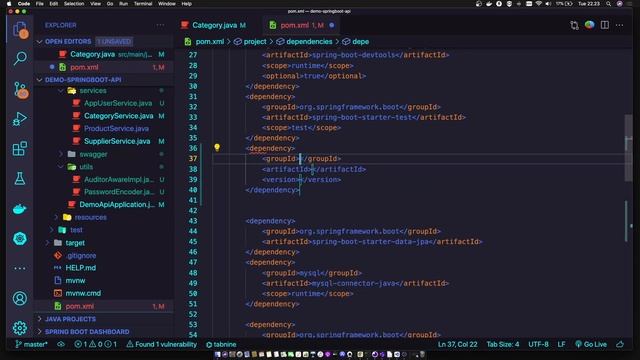Open ProductService.java in the file tree
Viewport: 640px width, 360px height.
click(116, 129)
